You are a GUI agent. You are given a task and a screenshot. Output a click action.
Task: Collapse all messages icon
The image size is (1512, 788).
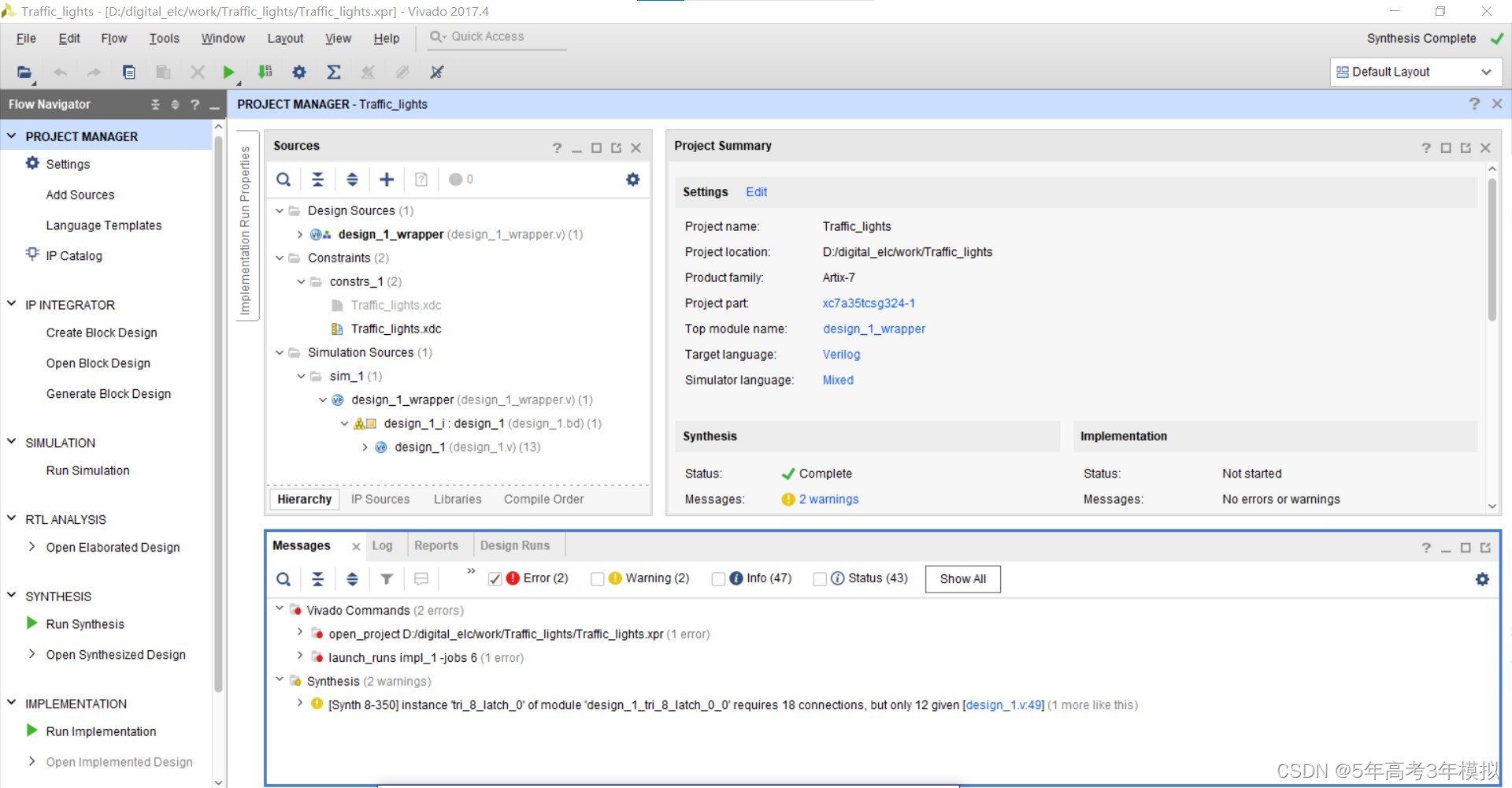click(318, 579)
